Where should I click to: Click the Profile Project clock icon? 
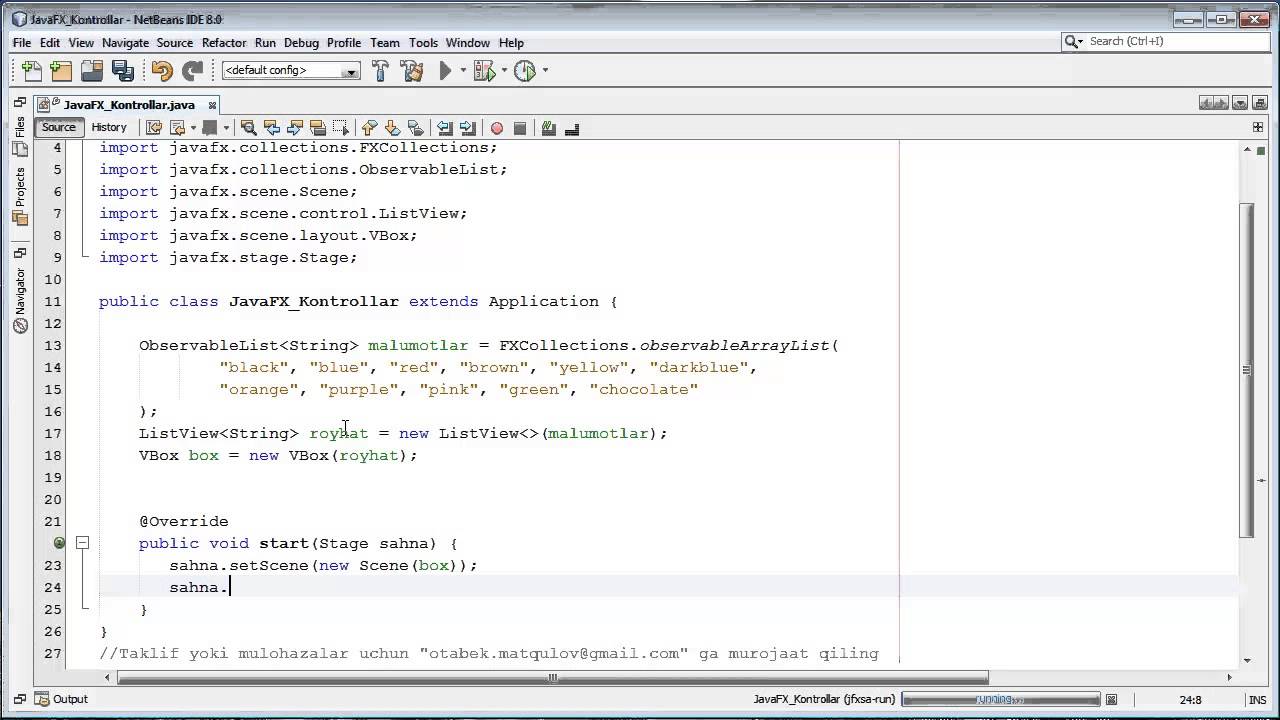(524, 70)
